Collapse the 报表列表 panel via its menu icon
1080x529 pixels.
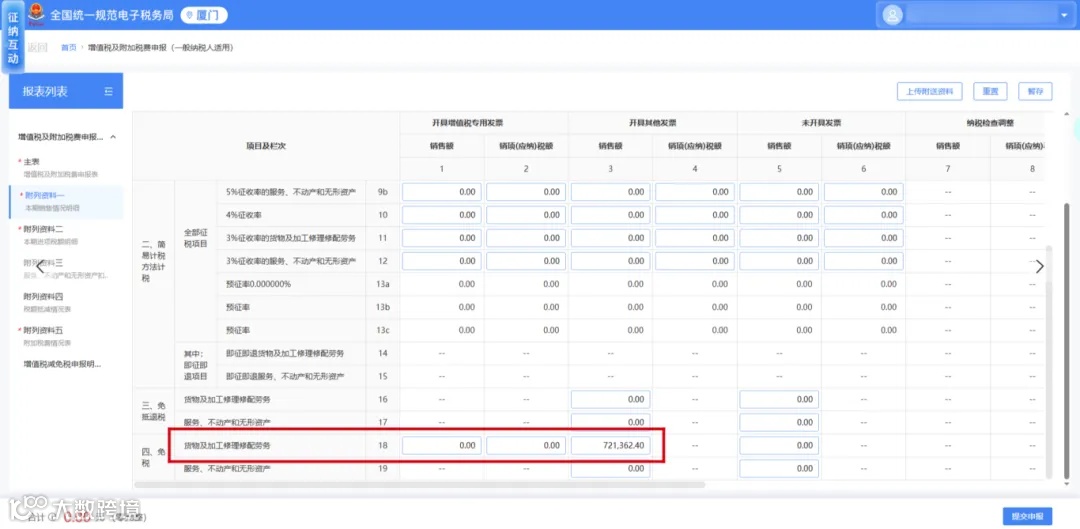coord(108,92)
